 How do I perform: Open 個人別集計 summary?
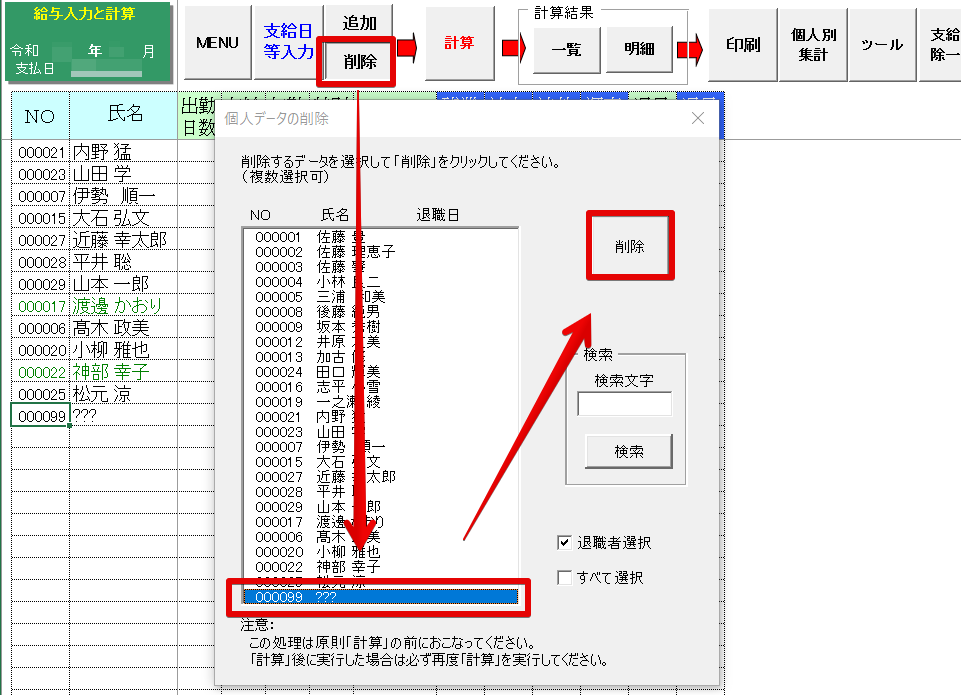coord(814,45)
